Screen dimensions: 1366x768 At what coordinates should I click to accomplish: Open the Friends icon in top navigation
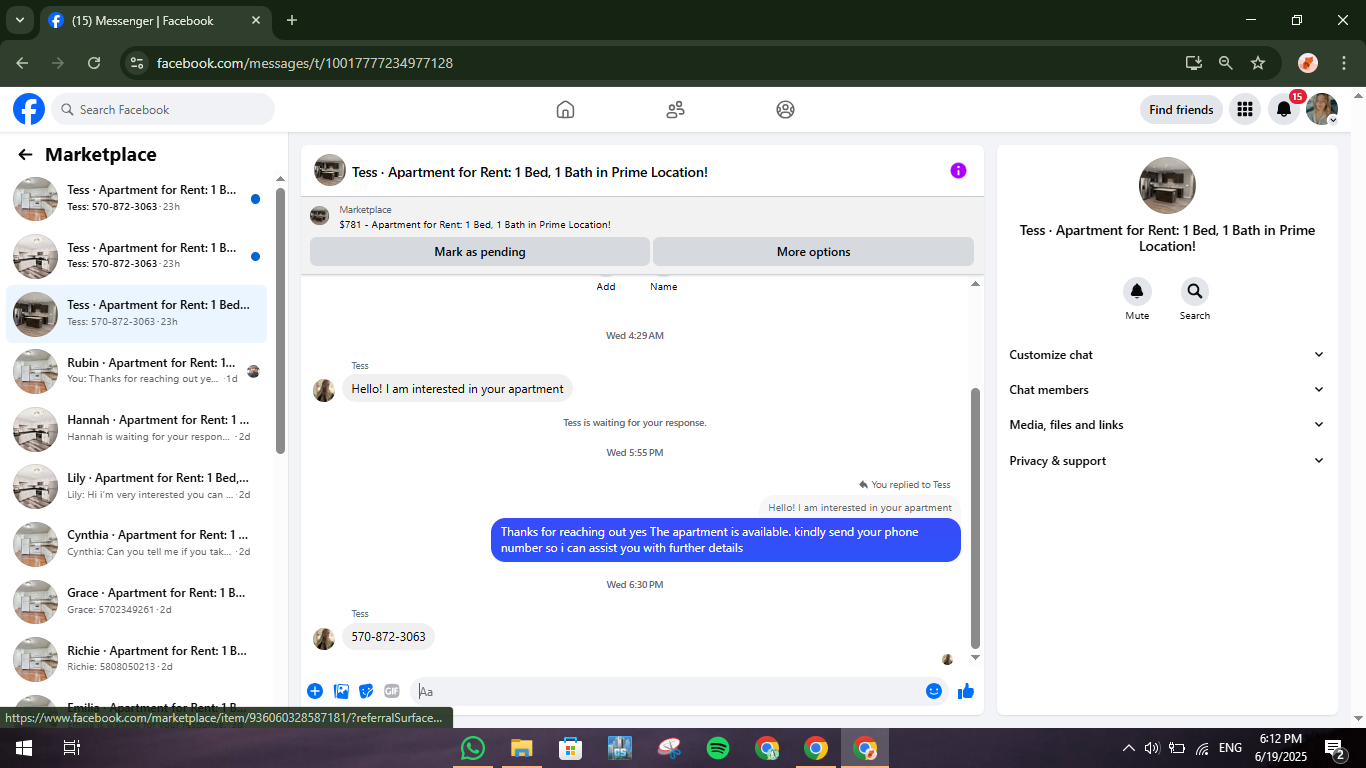click(x=675, y=110)
